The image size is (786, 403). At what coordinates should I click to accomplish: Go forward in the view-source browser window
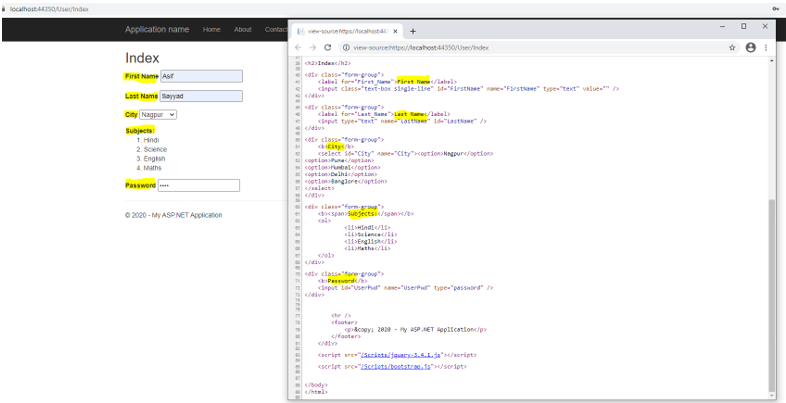click(x=313, y=48)
